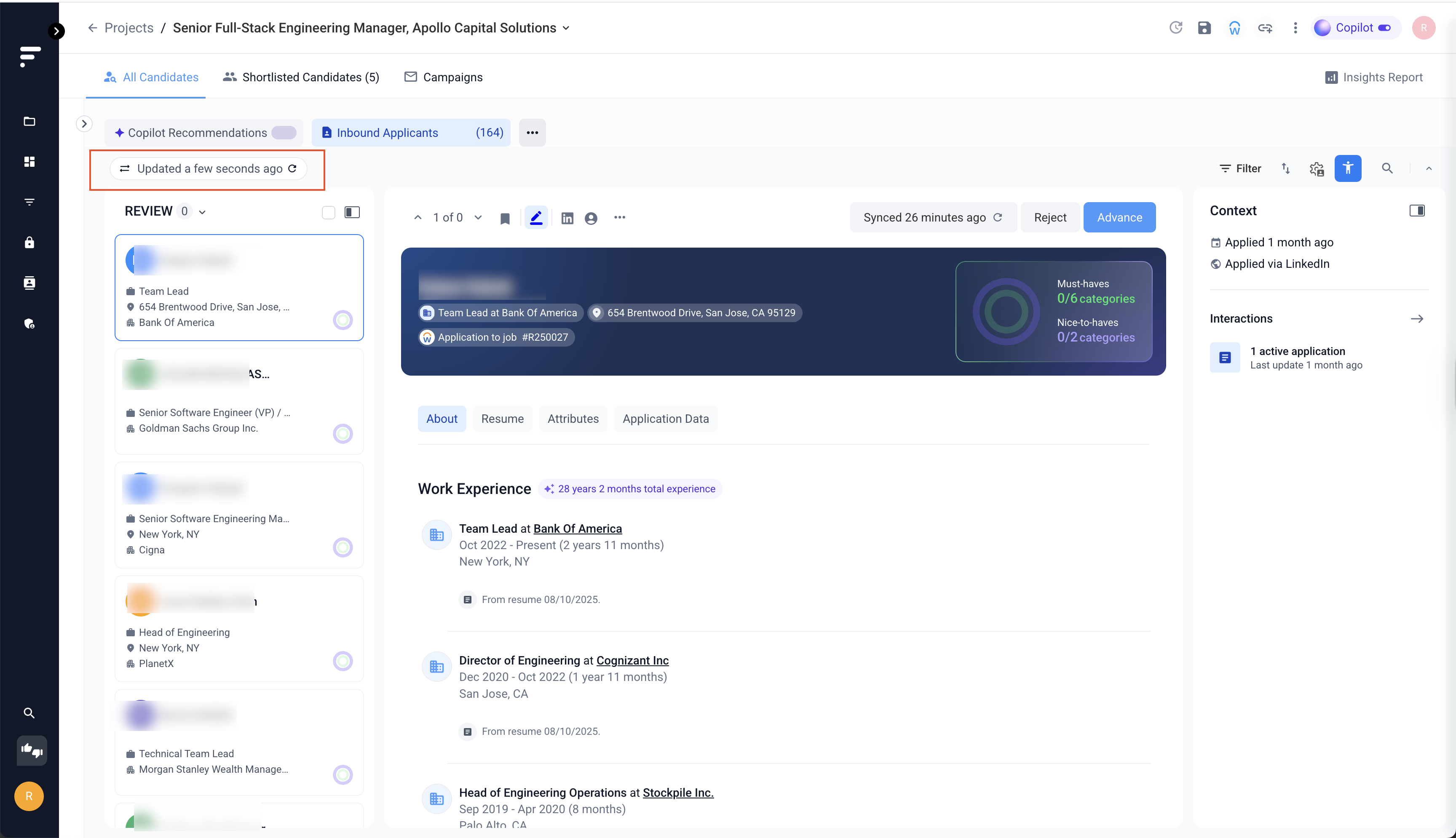Toggle the Copilot Recommendations switch
This screenshot has height=838, width=1456.
284,133
